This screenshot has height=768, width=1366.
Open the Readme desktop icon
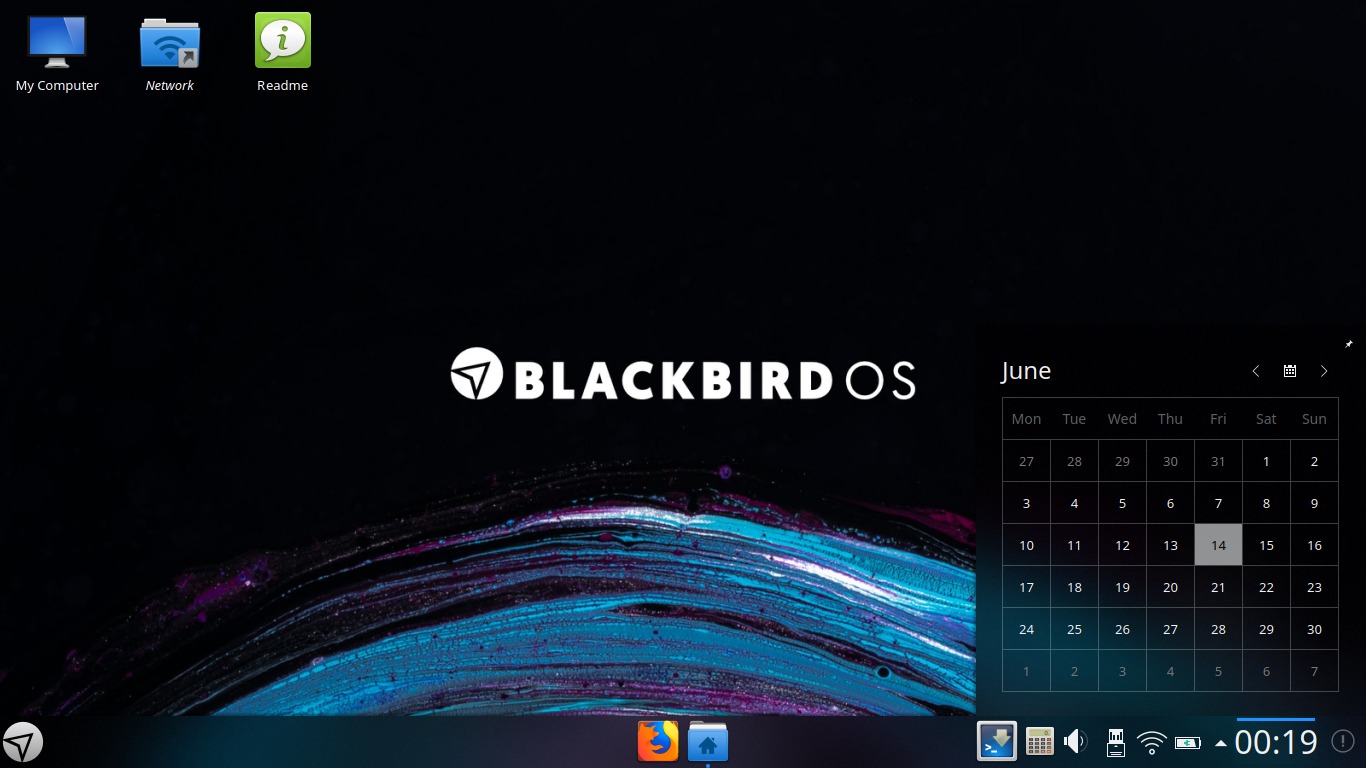282,53
